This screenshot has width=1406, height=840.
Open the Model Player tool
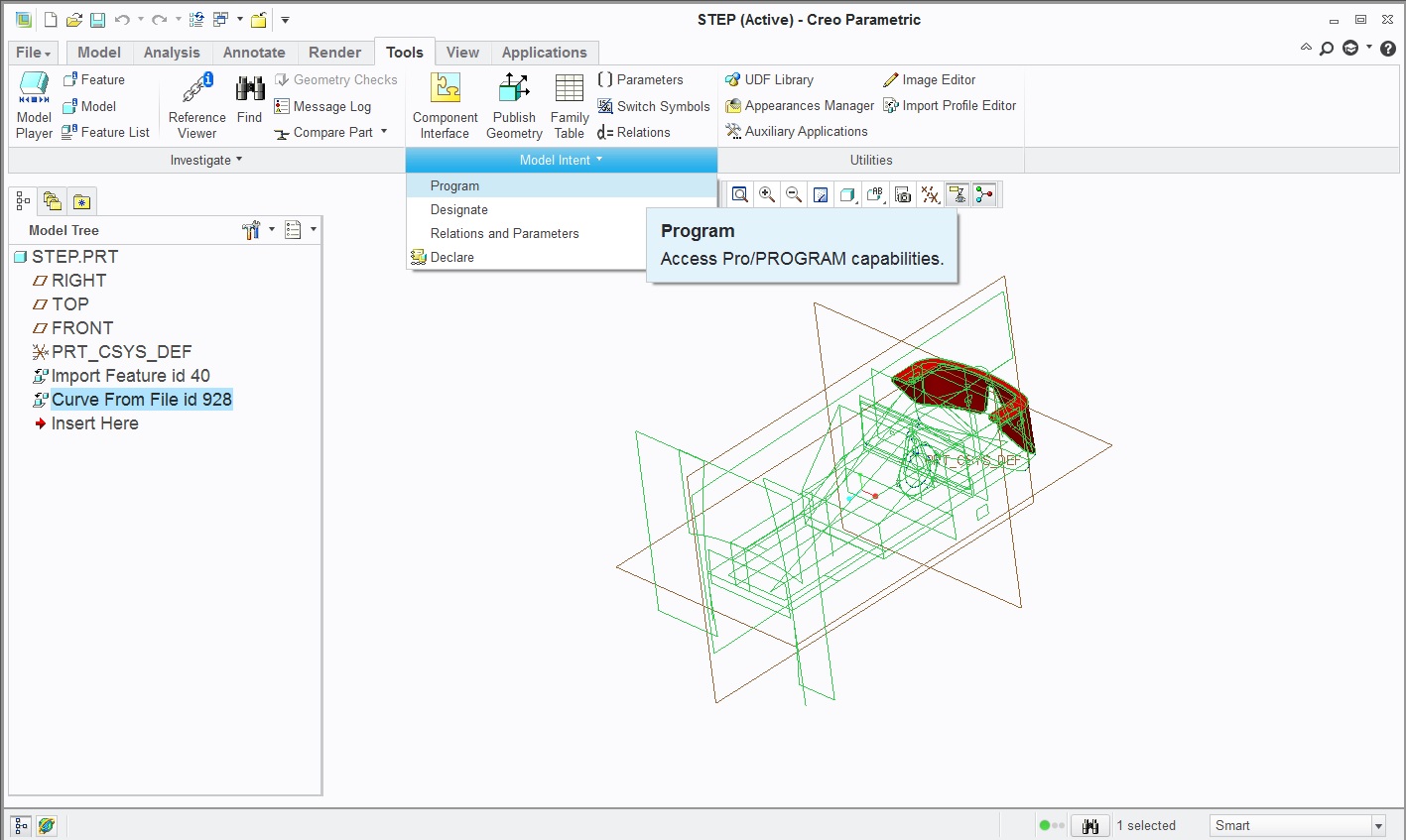34,105
